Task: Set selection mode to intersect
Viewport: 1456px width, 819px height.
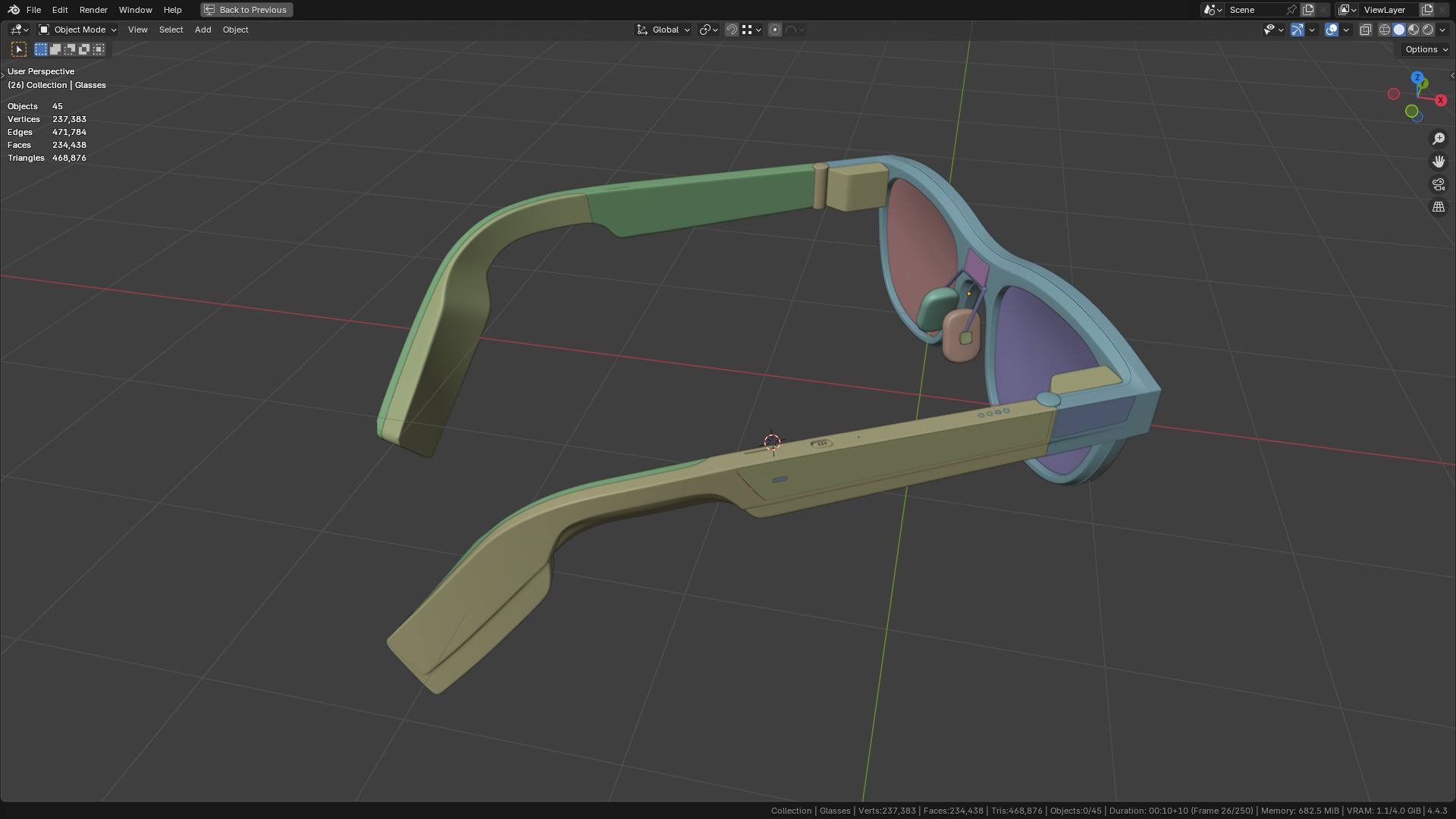Action: 99,49
